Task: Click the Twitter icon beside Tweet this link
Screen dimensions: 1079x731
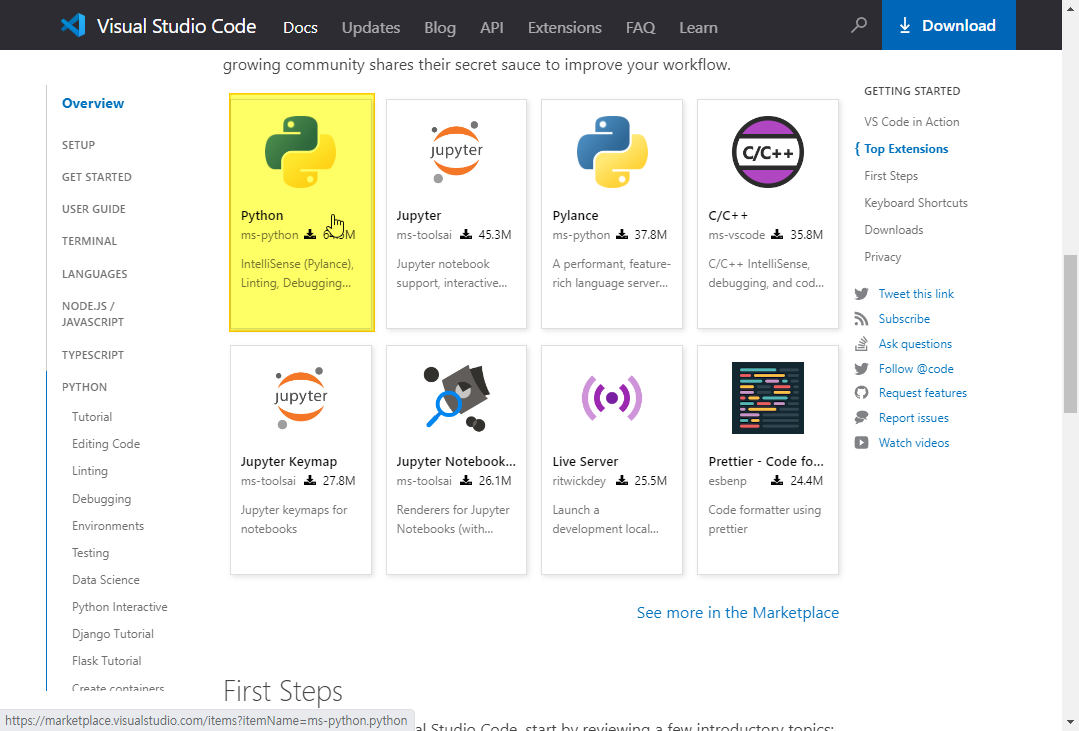Action: (x=862, y=294)
